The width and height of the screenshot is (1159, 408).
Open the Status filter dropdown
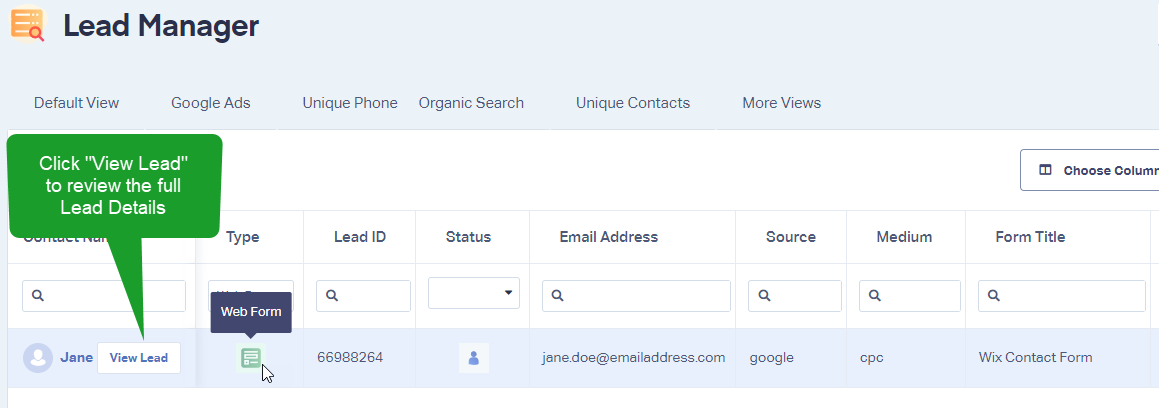(x=474, y=293)
